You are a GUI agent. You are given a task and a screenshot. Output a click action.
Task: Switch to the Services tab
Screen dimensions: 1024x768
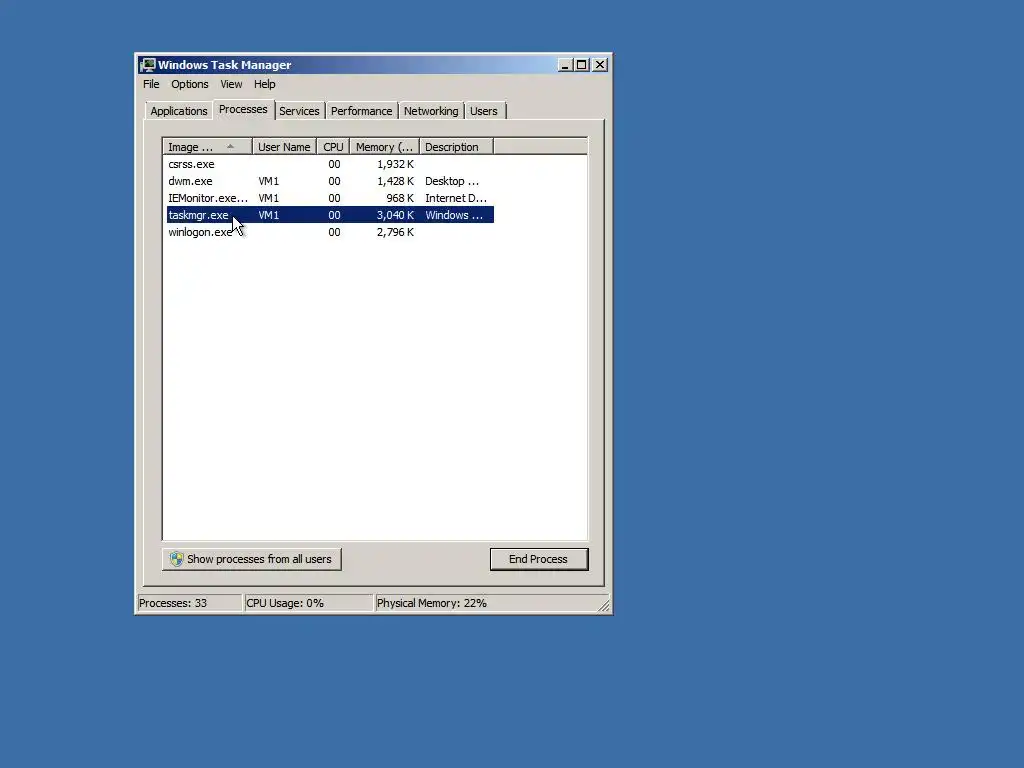coord(299,111)
